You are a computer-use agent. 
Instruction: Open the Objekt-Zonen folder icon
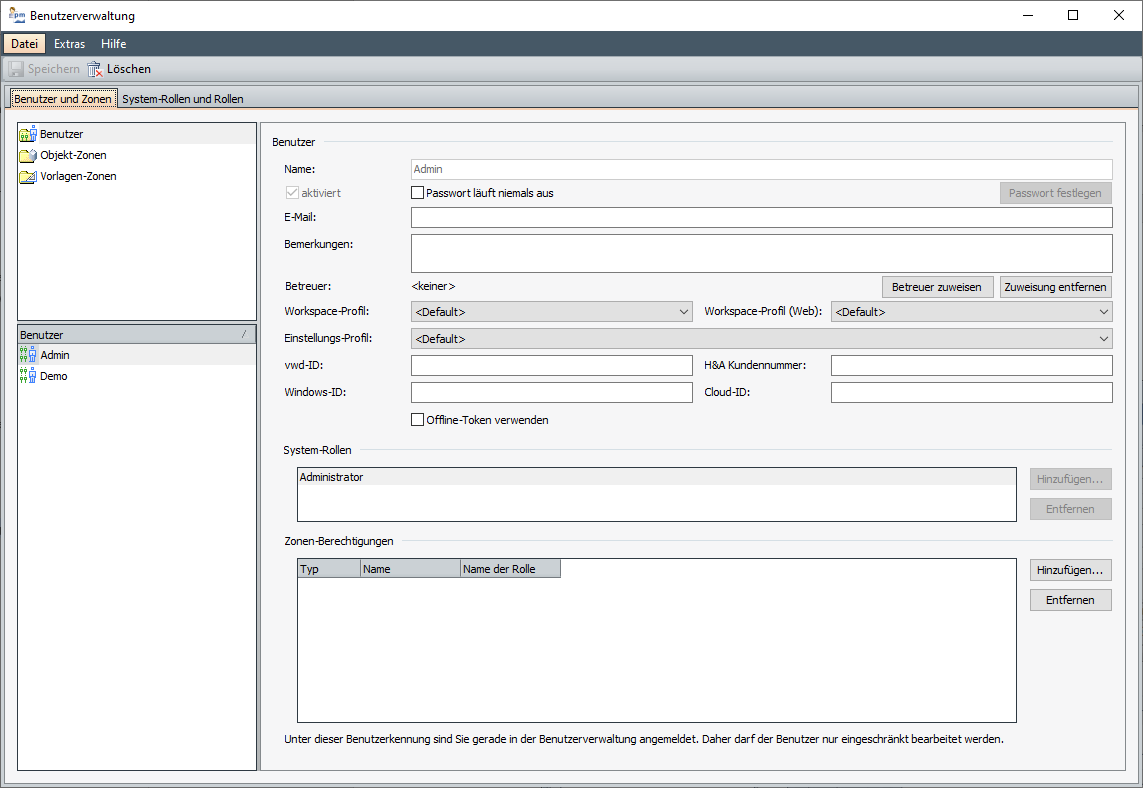(28, 155)
